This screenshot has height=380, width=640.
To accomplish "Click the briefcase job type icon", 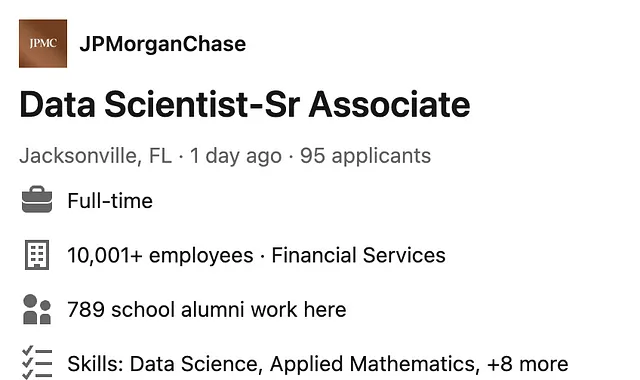I will click(x=37, y=200).
